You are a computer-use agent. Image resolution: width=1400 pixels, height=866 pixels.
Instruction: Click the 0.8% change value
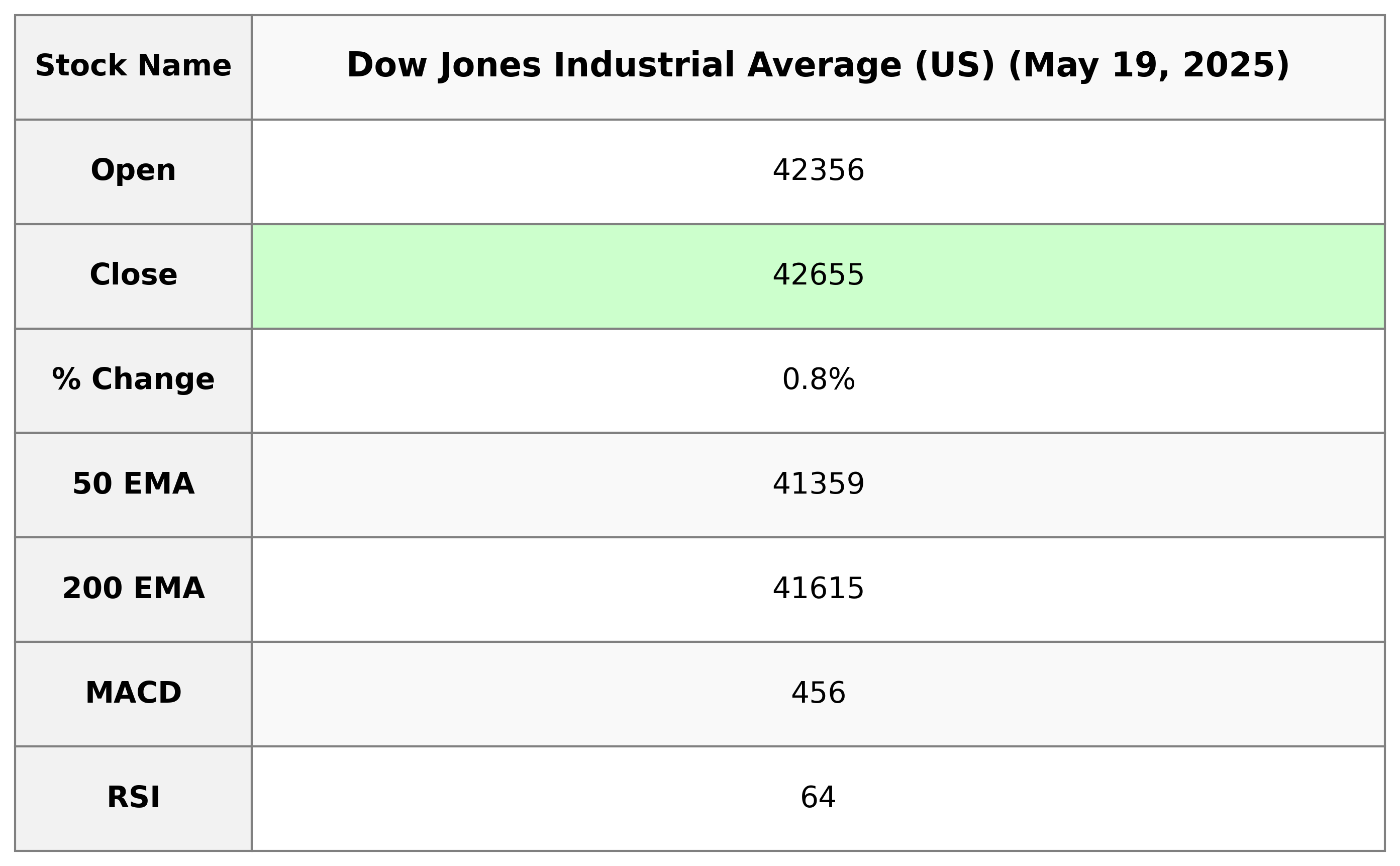(818, 380)
